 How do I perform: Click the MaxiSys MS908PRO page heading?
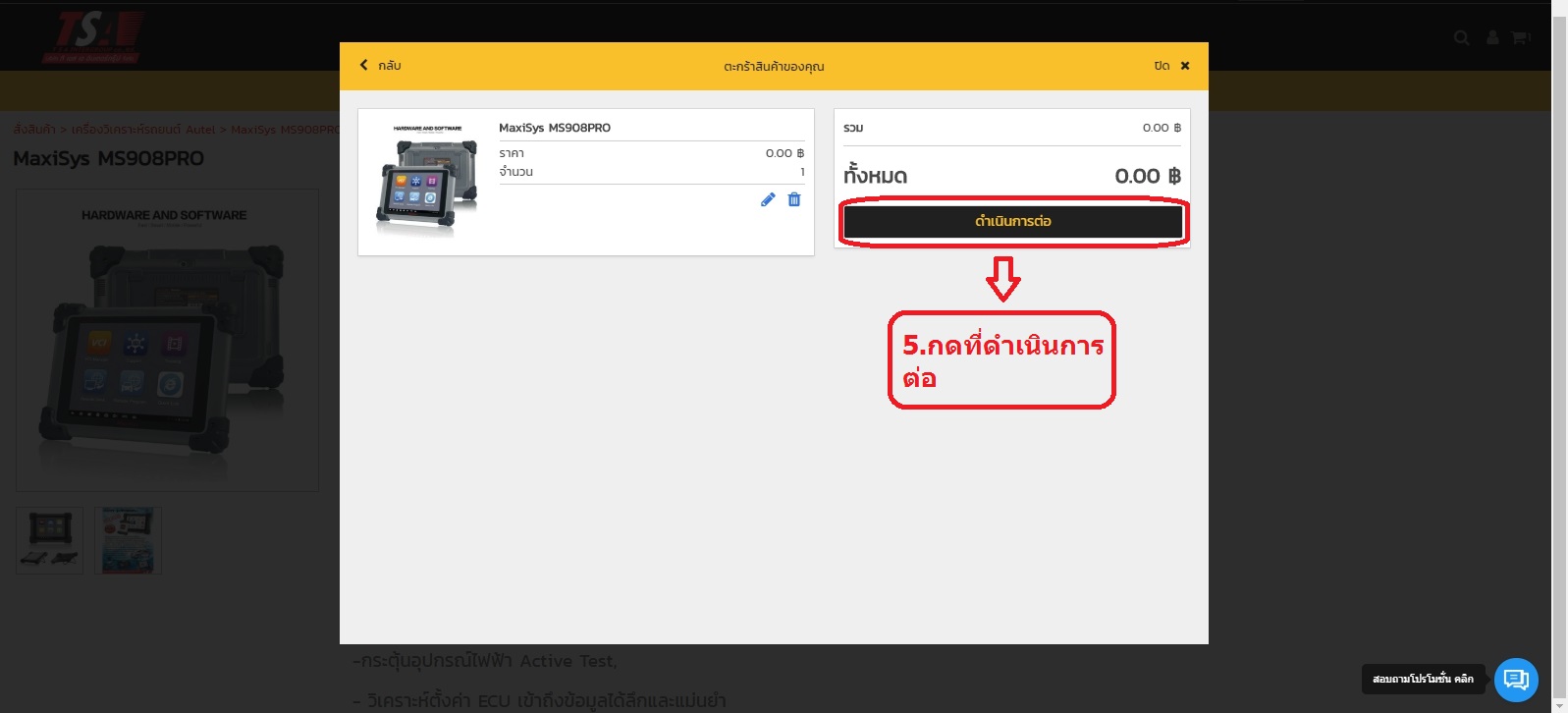(x=108, y=159)
